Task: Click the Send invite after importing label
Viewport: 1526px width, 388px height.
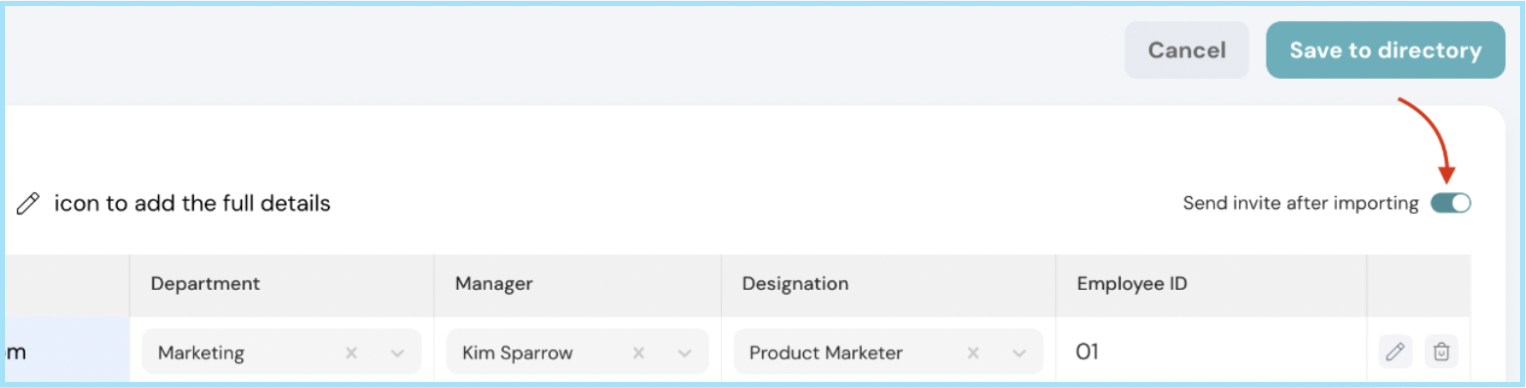Action: coord(1300,204)
